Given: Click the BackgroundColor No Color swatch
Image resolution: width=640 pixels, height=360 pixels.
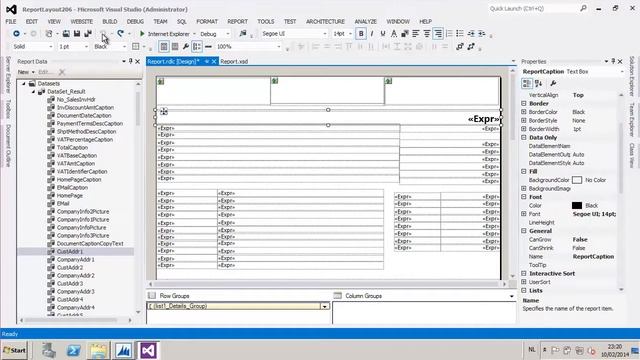Looking at the screenshot, I should pos(577,180).
